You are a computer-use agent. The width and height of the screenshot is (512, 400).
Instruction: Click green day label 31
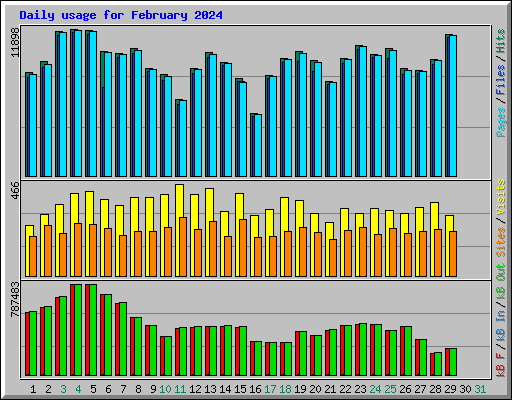tap(480, 389)
